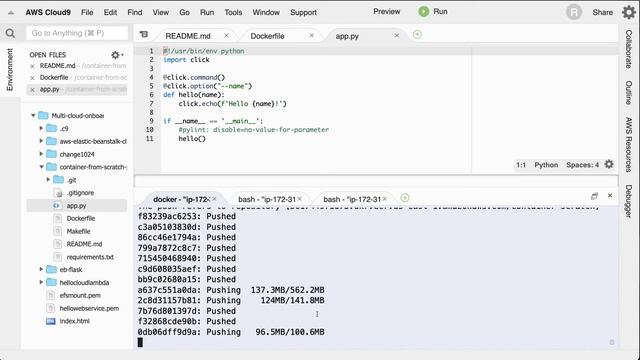Screen dimensions: 640x360
Task: Switch to the Dockerfile tab
Action: click(267, 36)
